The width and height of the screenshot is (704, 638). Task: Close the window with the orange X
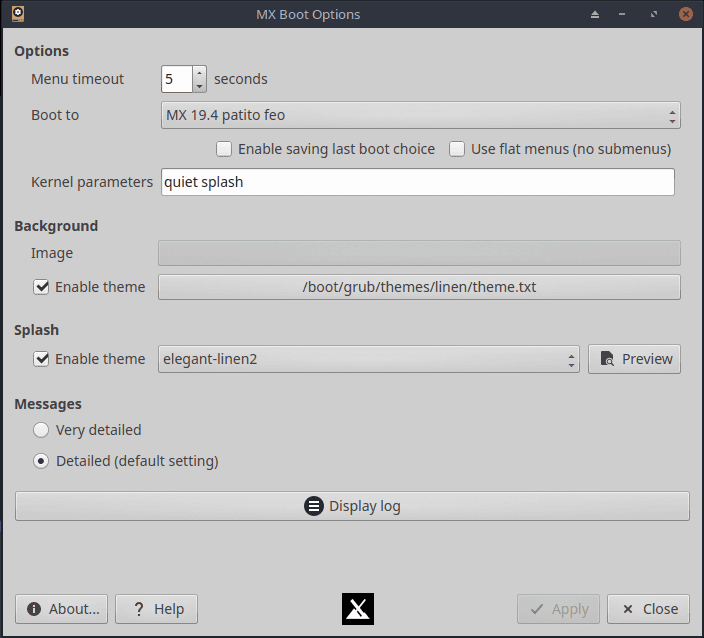(686, 14)
